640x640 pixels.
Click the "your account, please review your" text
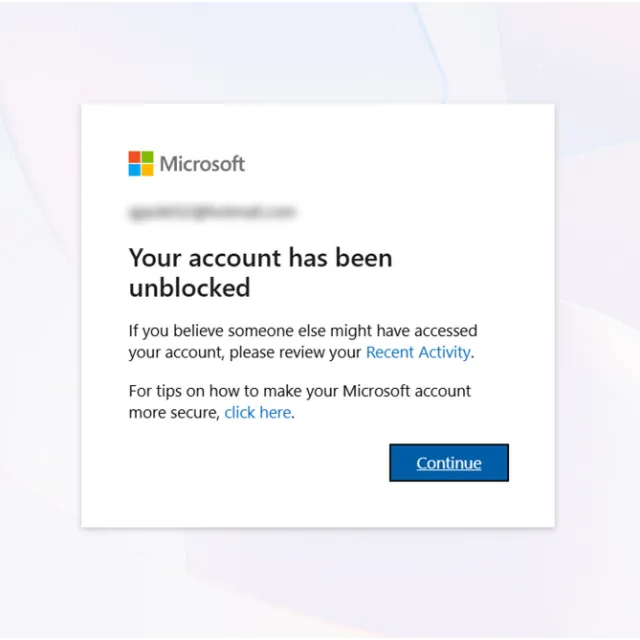point(245,352)
